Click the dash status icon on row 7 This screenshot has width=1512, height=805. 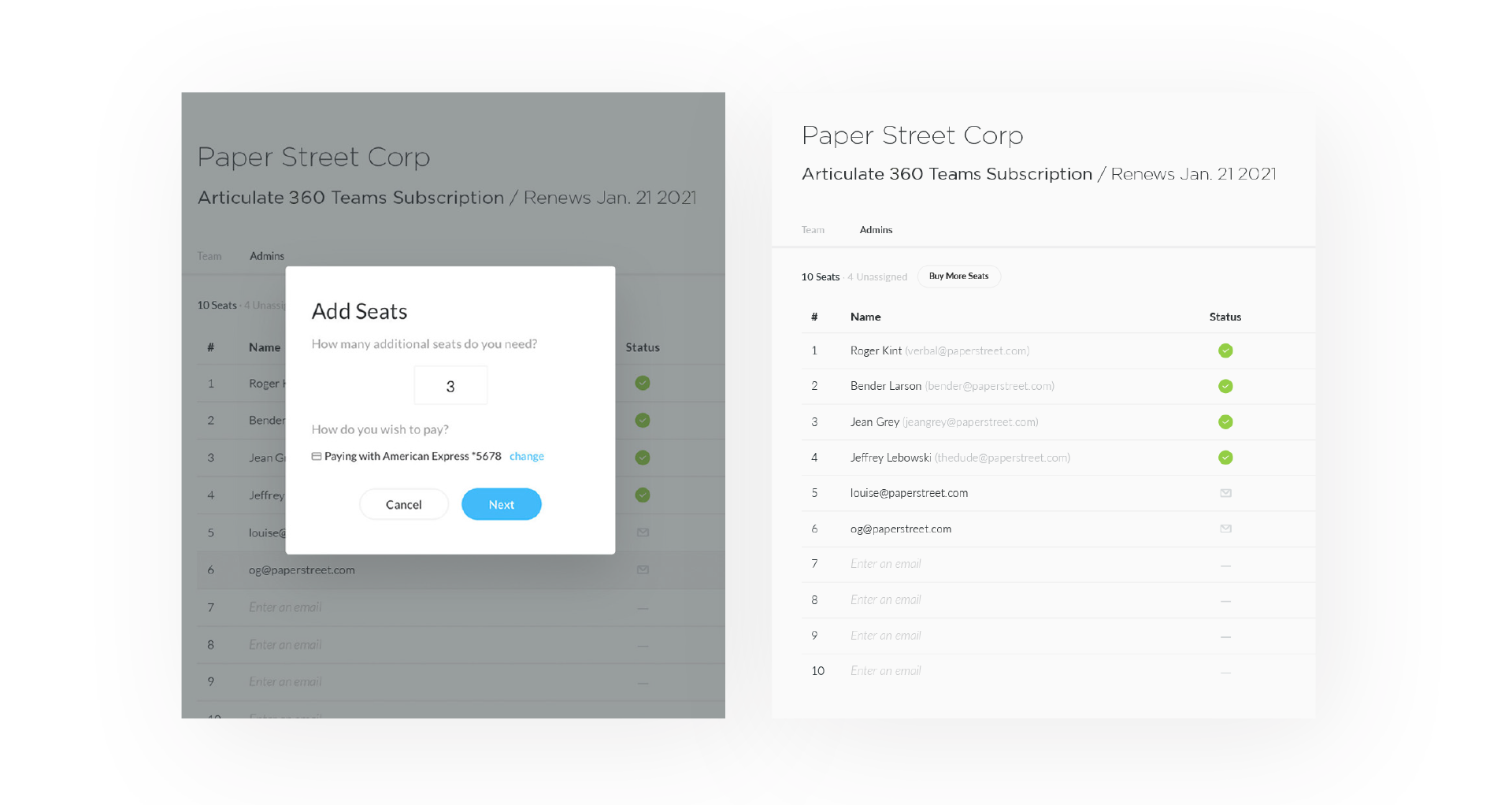point(1225,564)
